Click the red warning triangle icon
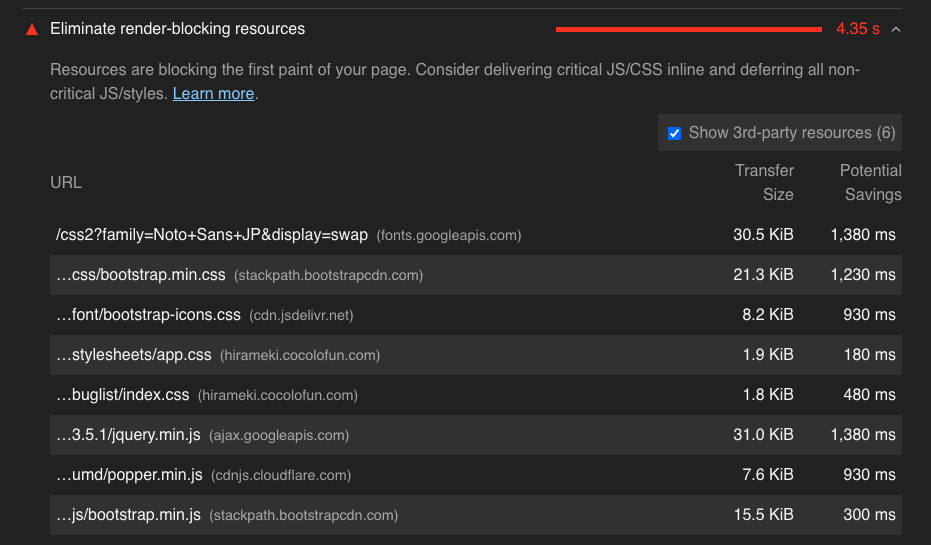This screenshot has height=545, width=931. [x=32, y=30]
